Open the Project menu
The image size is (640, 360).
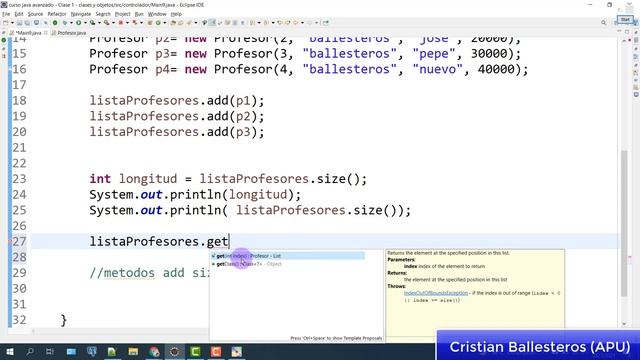[122, 14]
